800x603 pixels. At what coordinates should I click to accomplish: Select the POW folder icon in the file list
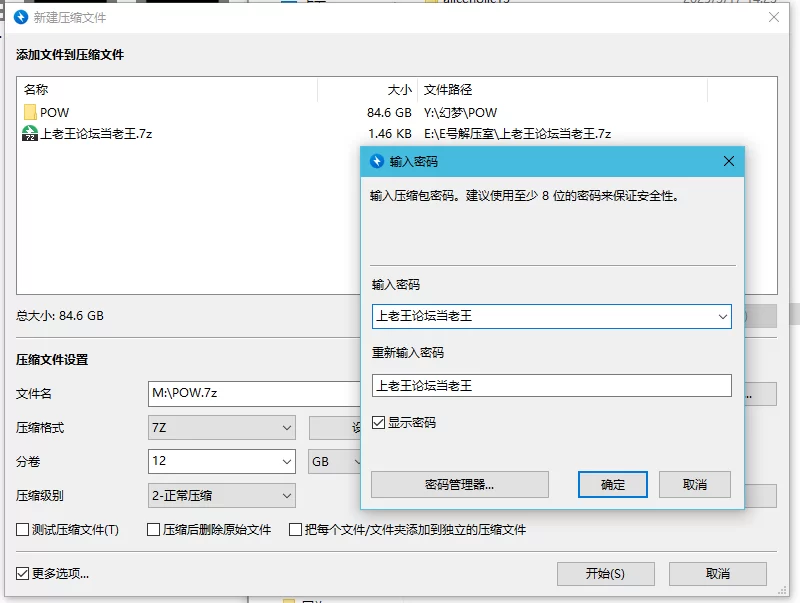pyautogui.click(x=30, y=112)
